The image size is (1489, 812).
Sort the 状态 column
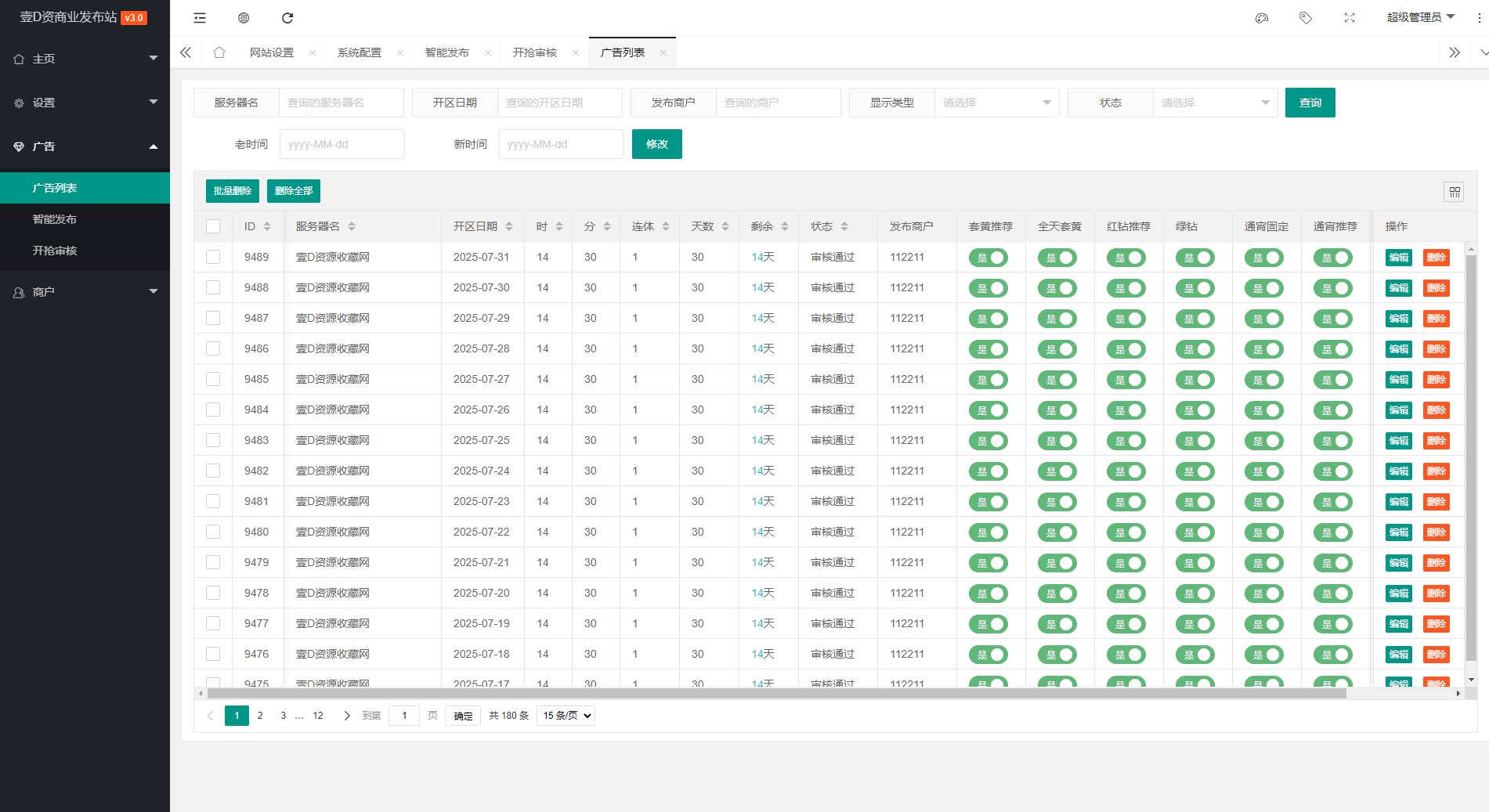(844, 226)
